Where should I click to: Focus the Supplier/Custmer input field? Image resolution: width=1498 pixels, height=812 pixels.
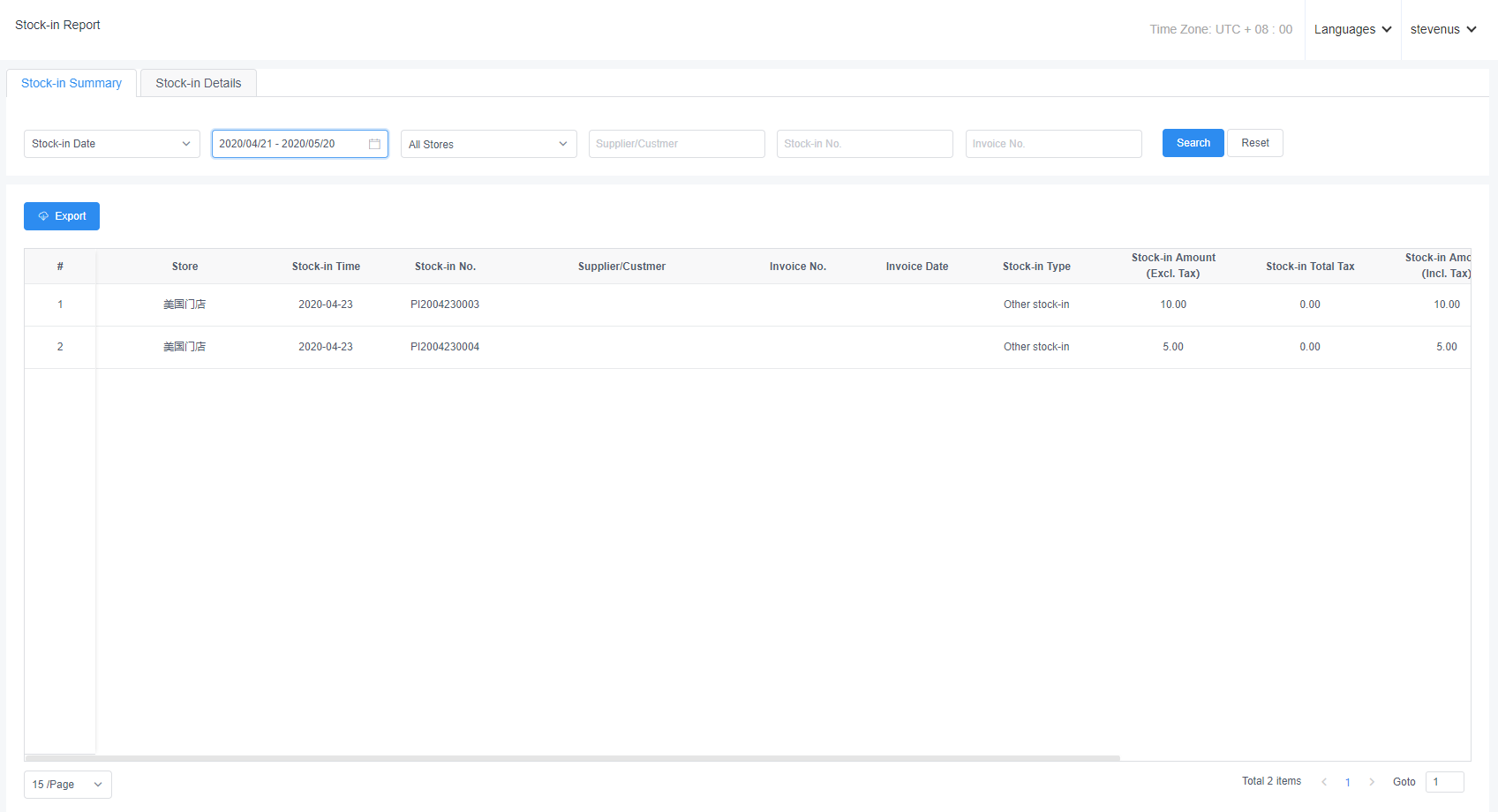click(676, 144)
